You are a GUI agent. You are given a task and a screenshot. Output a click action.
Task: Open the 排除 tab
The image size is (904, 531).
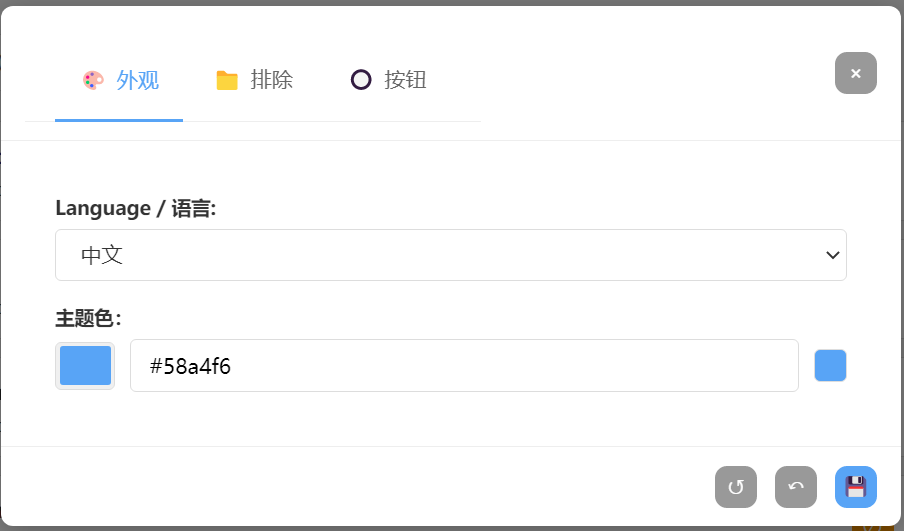(x=271, y=81)
